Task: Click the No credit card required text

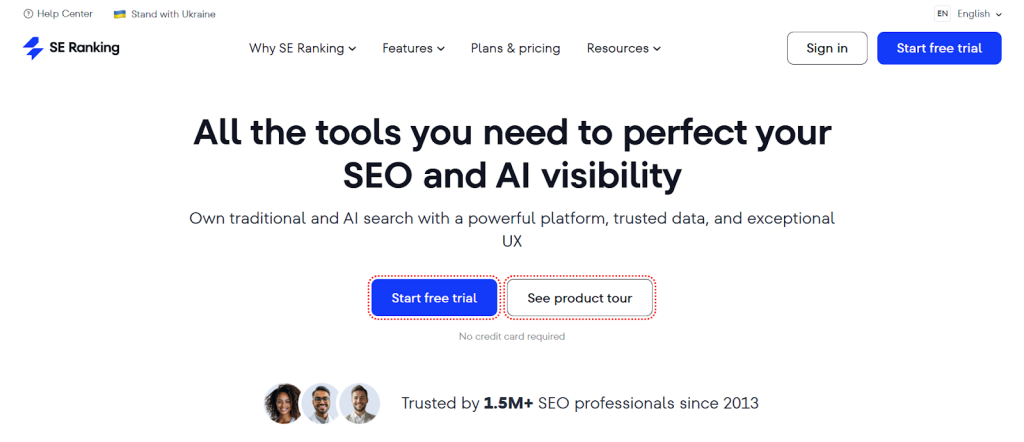Action: (512, 336)
